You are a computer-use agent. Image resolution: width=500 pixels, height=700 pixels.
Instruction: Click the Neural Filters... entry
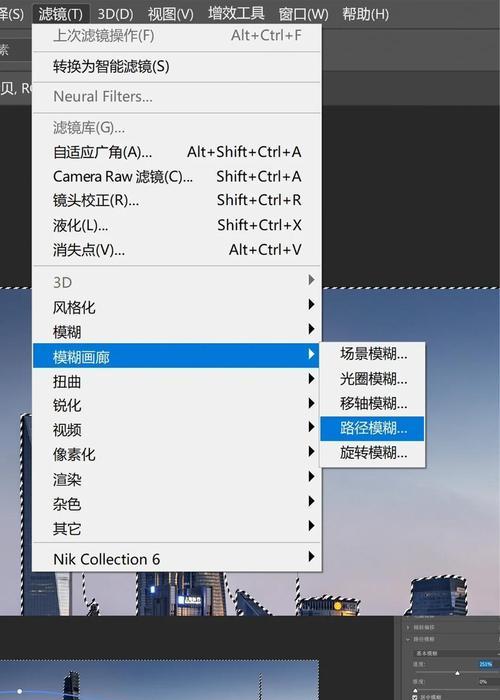click(177, 96)
